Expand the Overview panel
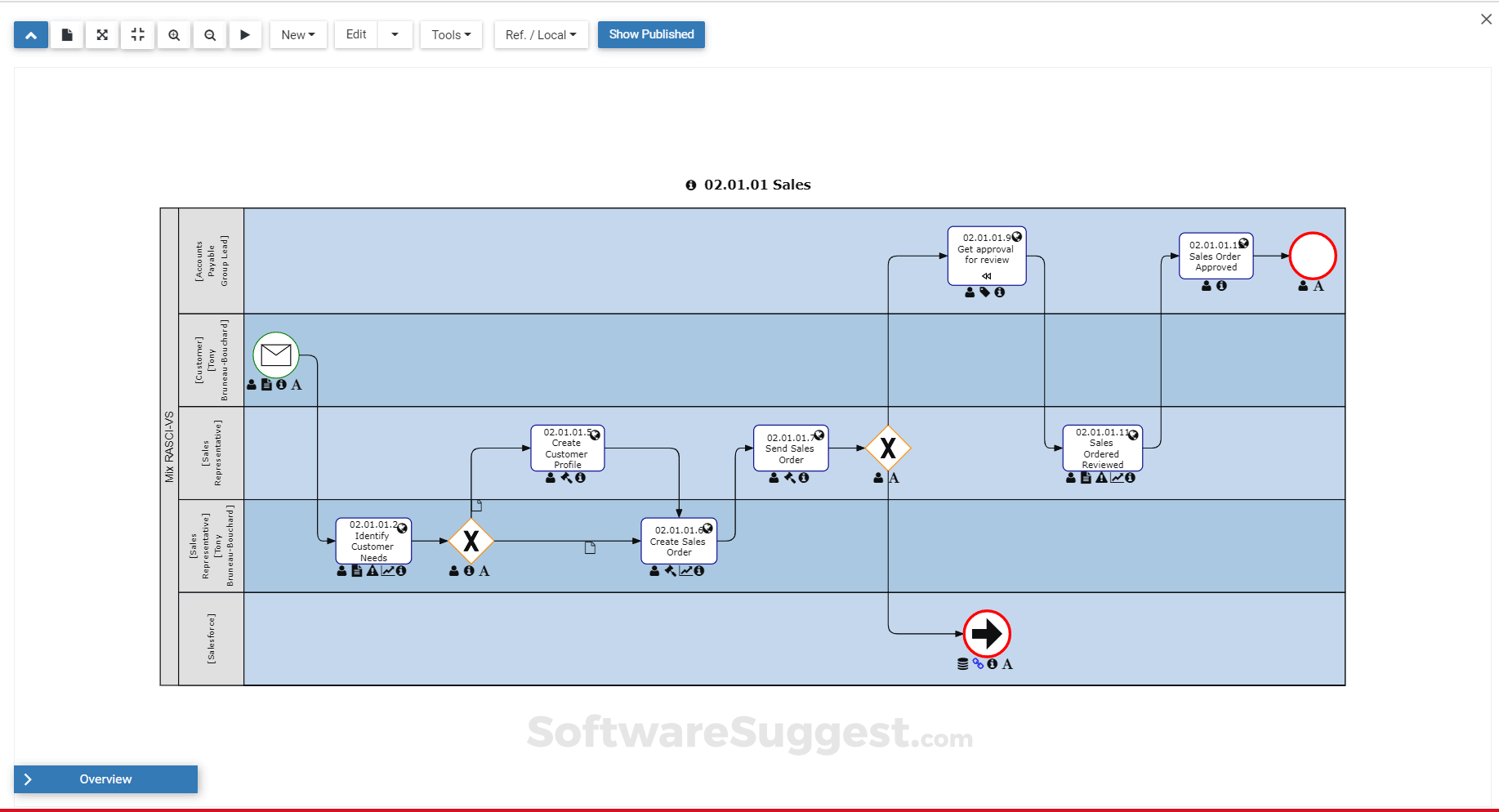The height and width of the screenshot is (812, 1499). (105, 779)
